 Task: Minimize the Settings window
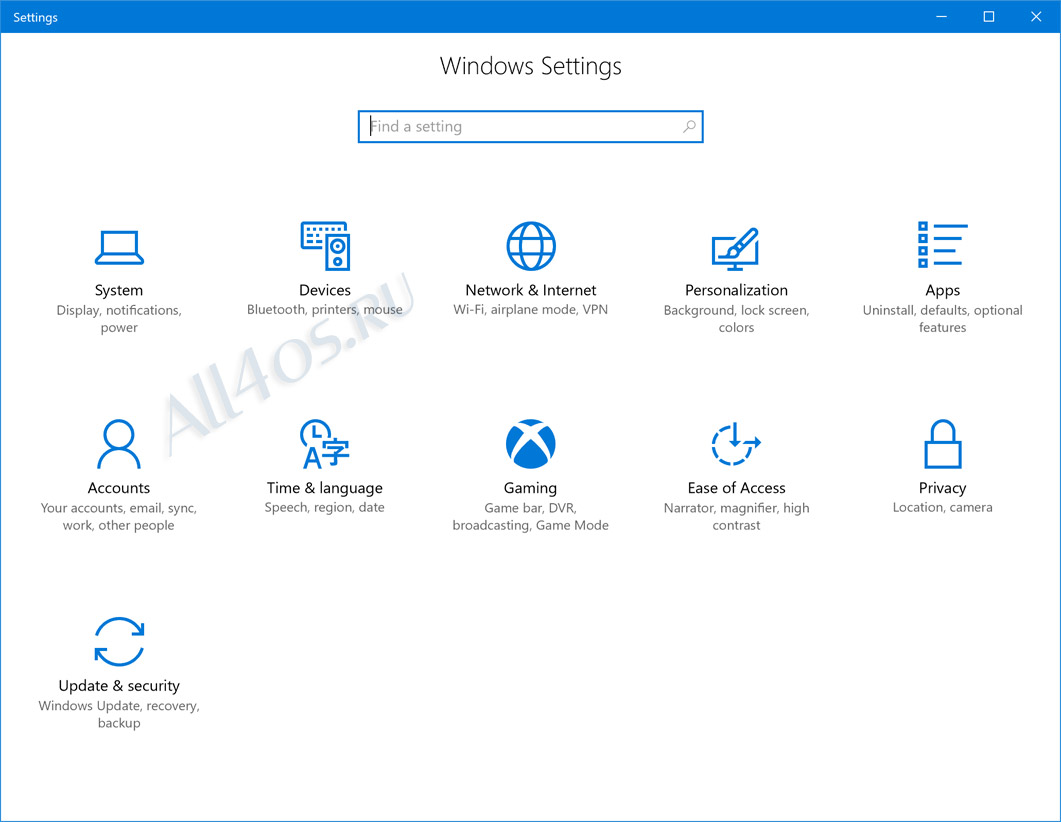(x=941, y=16)
